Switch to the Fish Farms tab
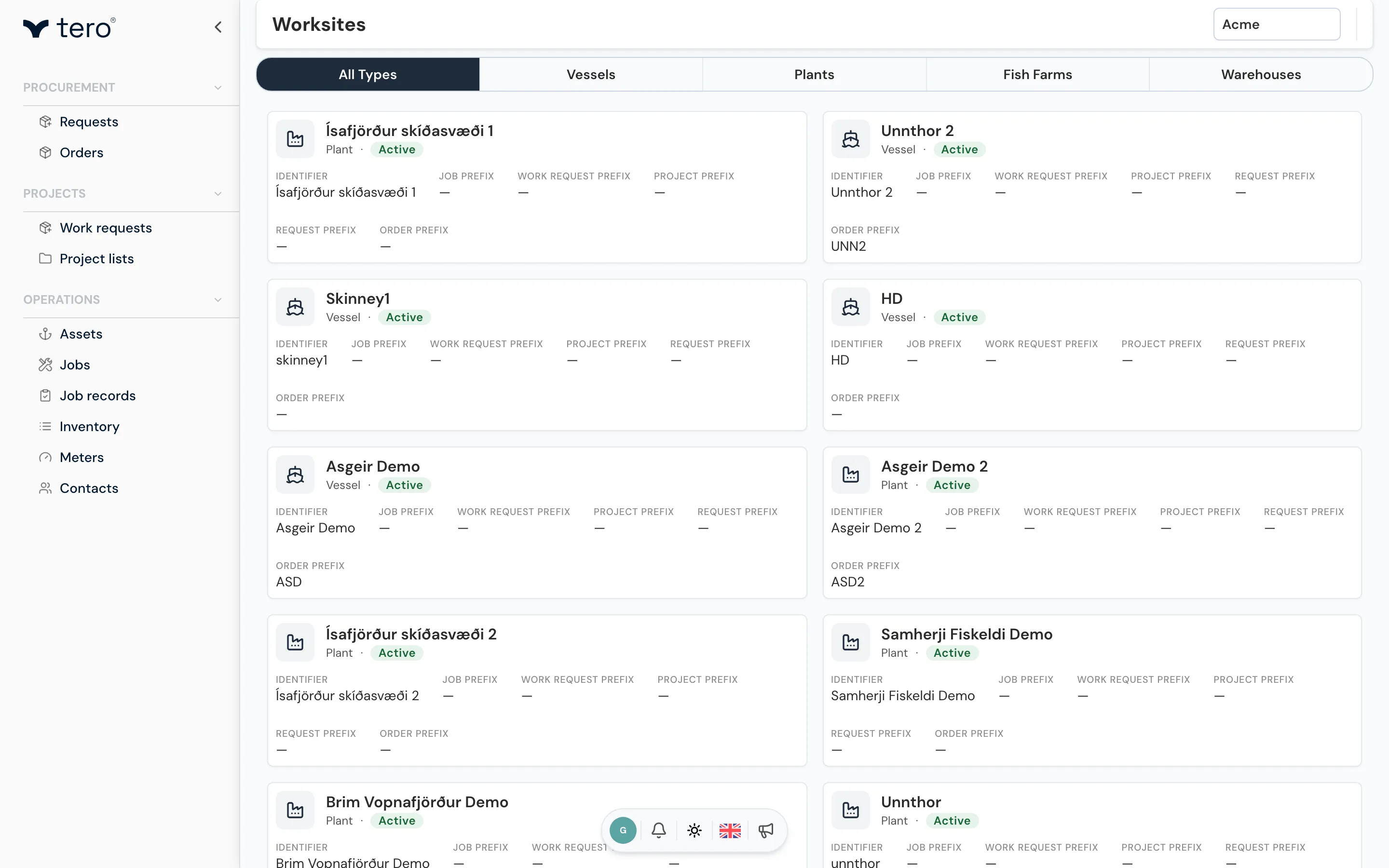 [1037, 74]
